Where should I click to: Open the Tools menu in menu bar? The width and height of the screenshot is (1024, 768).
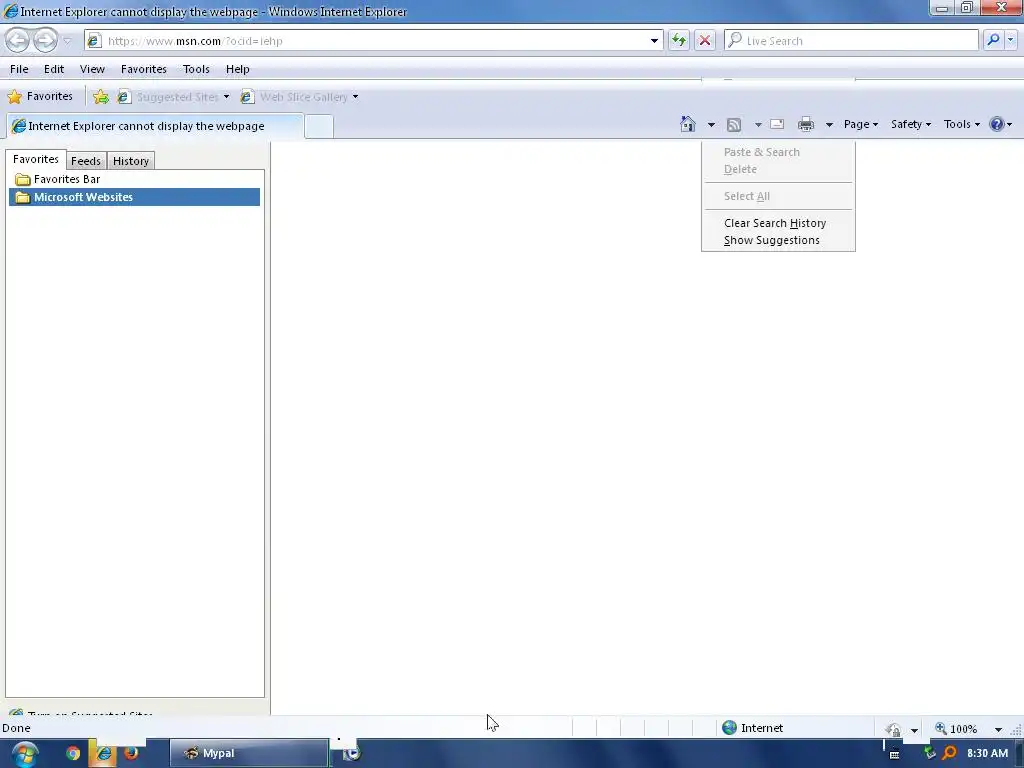[196, 69]
